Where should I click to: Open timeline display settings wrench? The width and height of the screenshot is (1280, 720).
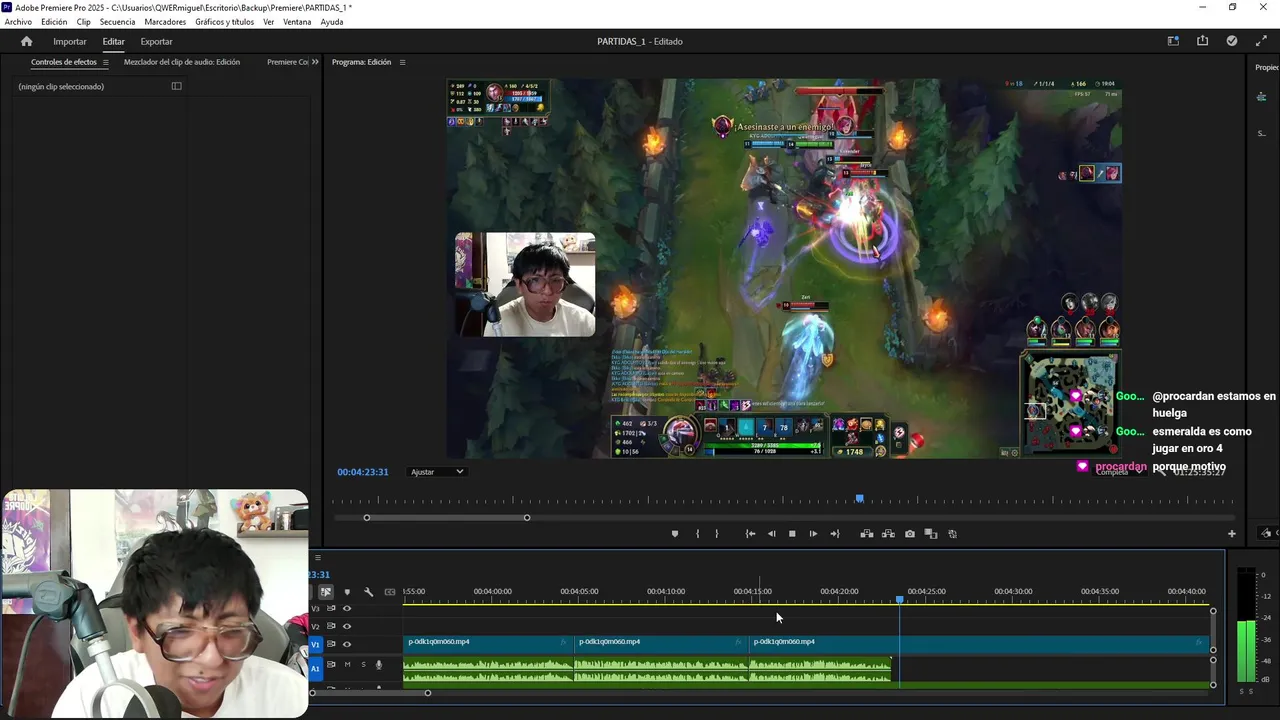coord(368,592)
